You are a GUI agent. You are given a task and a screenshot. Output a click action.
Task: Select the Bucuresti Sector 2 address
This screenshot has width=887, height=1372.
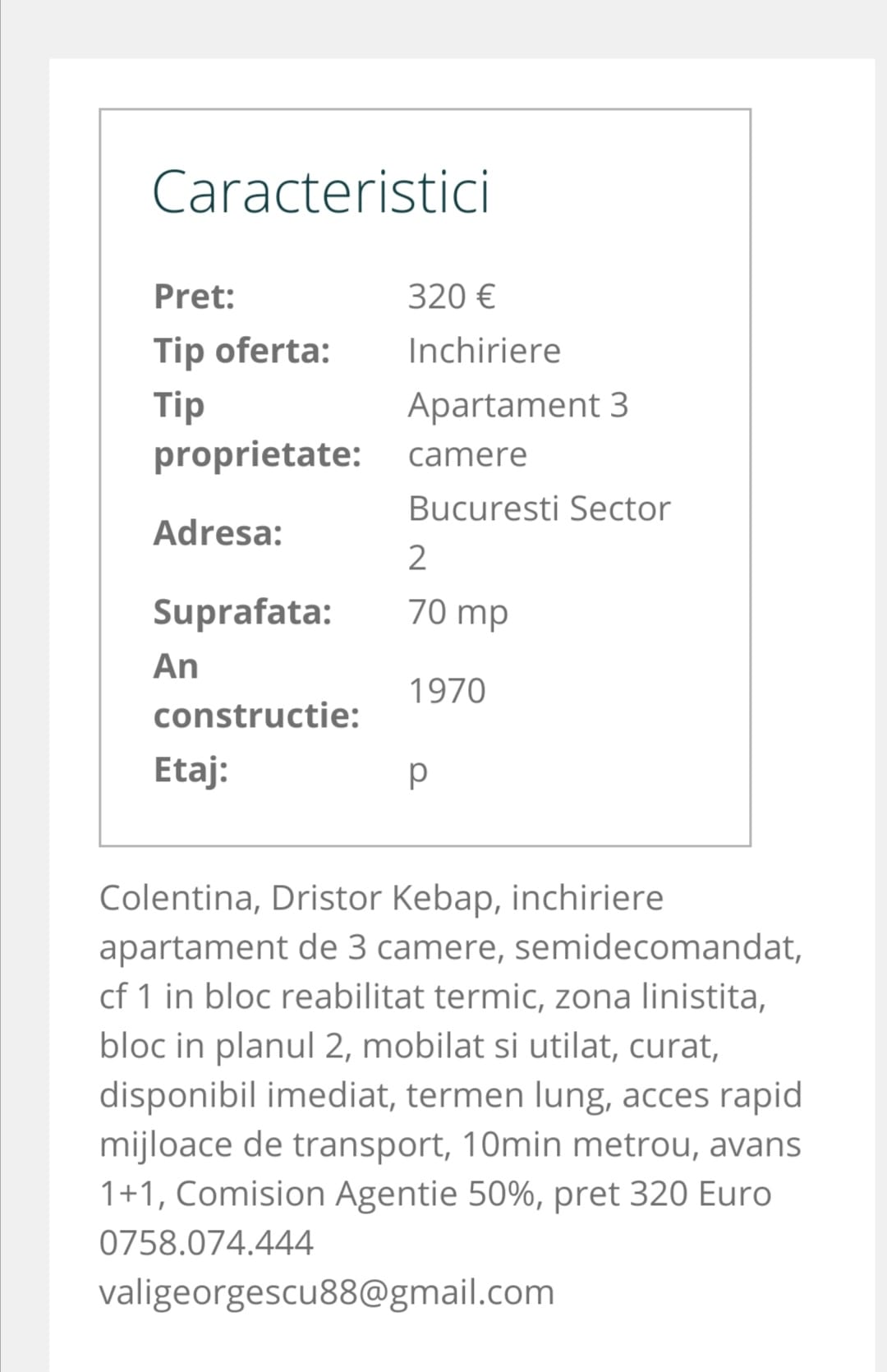pos(540,533)
